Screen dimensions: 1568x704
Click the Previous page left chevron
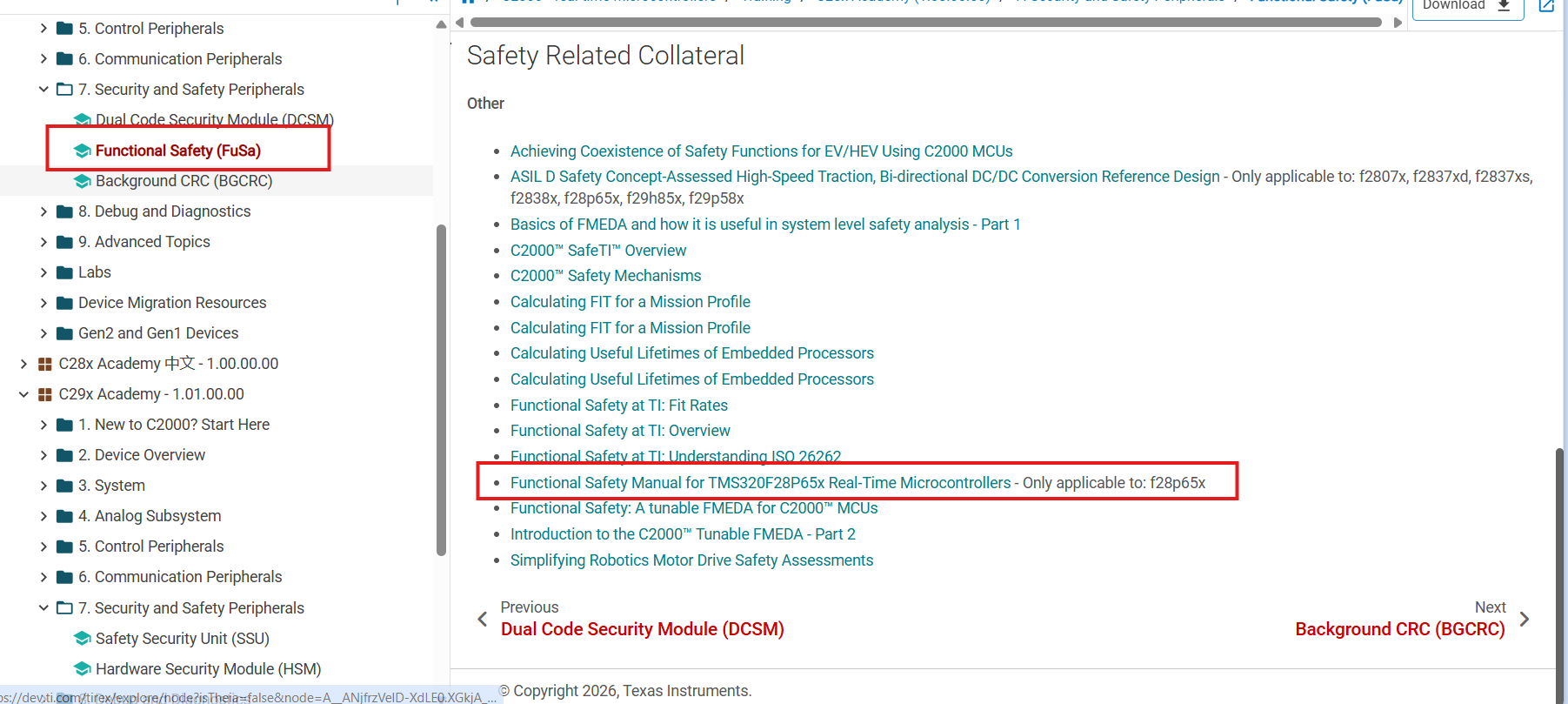point(483,620)
